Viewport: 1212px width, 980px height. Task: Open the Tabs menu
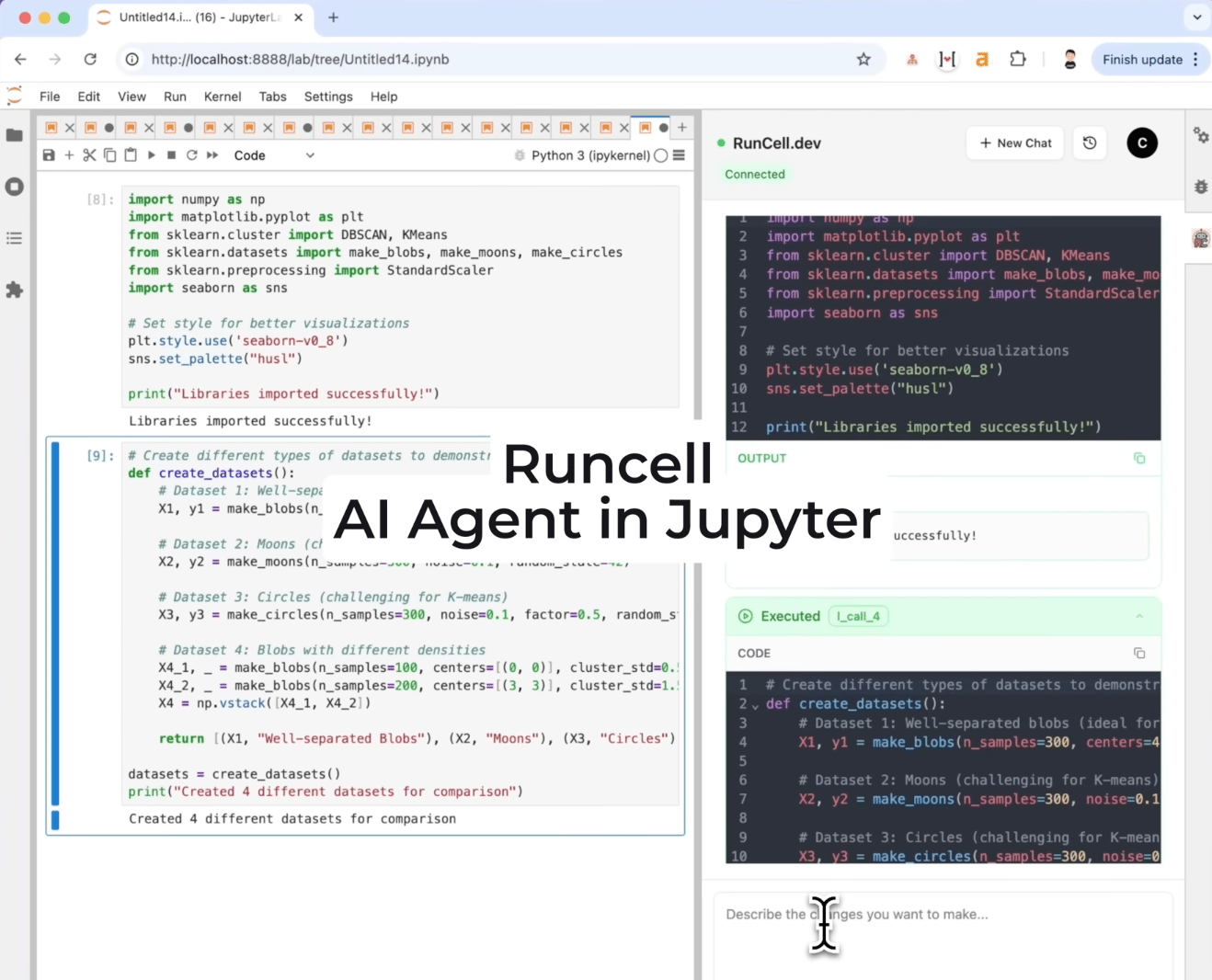(273, 97)
